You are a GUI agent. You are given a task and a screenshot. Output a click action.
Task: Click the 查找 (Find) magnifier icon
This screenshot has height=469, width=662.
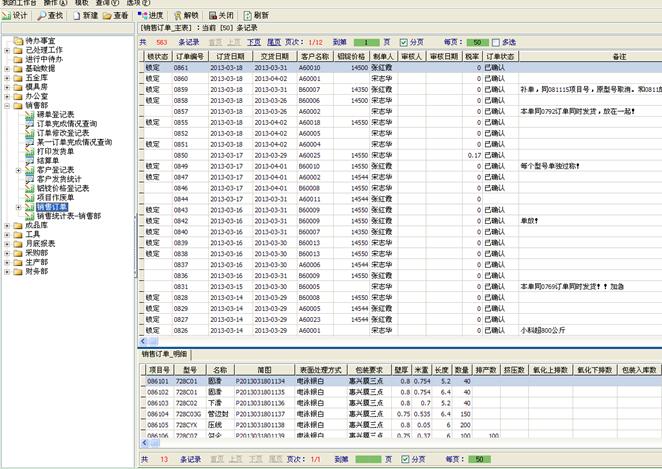pos(47,16)
